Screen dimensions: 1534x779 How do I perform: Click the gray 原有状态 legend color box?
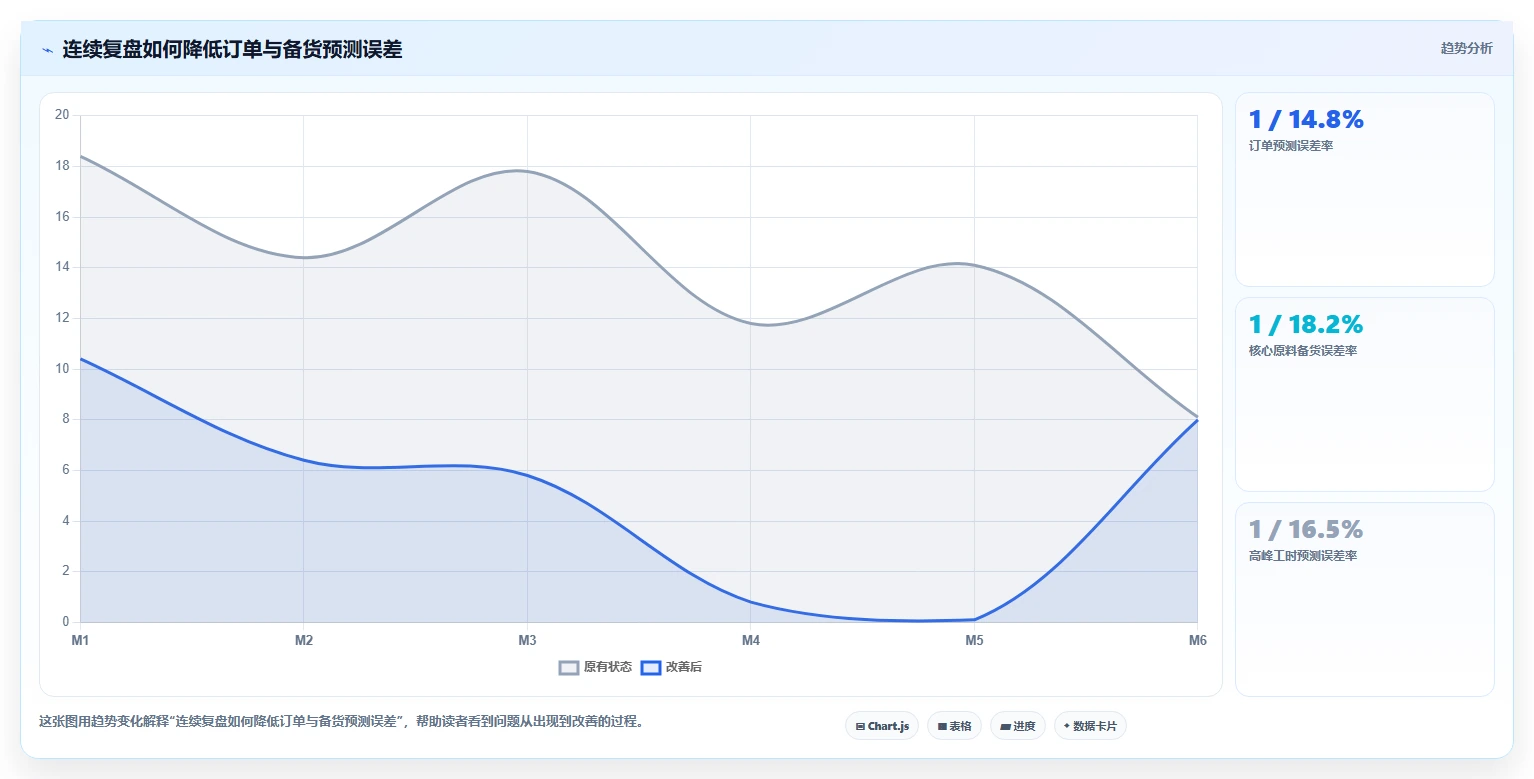[x=569, y=668]
